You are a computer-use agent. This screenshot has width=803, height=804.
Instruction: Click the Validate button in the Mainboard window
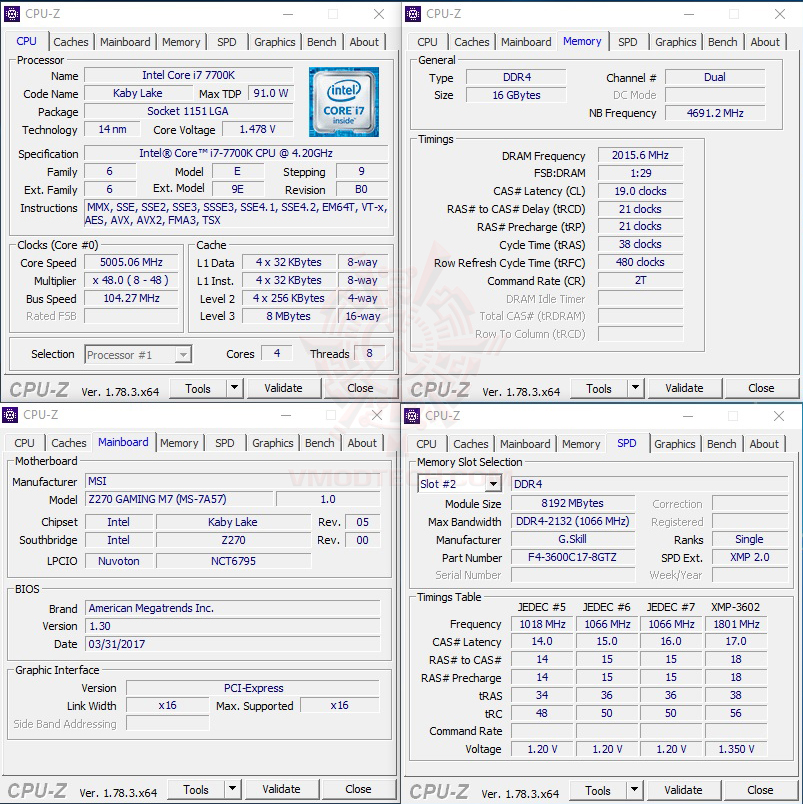coord(282,789)
